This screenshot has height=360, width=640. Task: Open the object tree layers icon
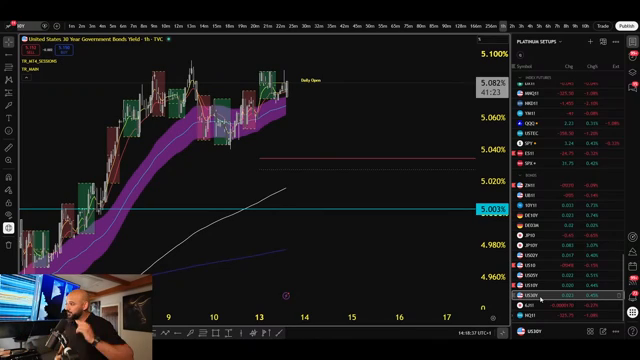click(632, 72)
